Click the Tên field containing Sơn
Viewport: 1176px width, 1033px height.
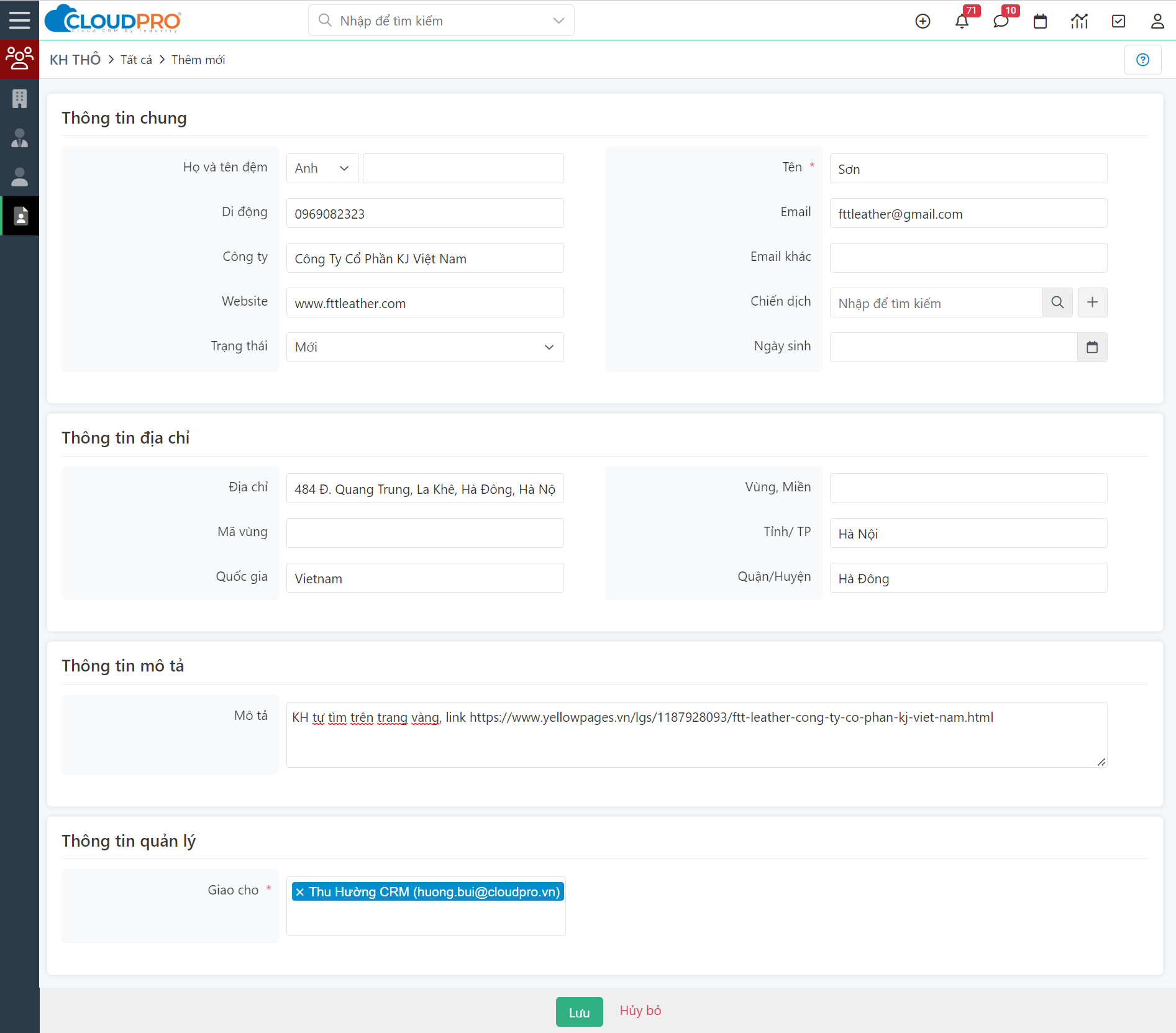[x=969, y=168]
